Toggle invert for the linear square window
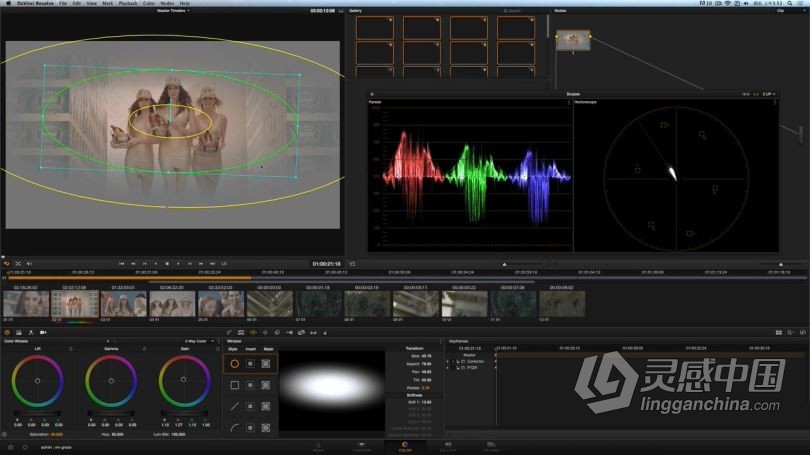This screenshot has width=810, height=455. (250, 385)
